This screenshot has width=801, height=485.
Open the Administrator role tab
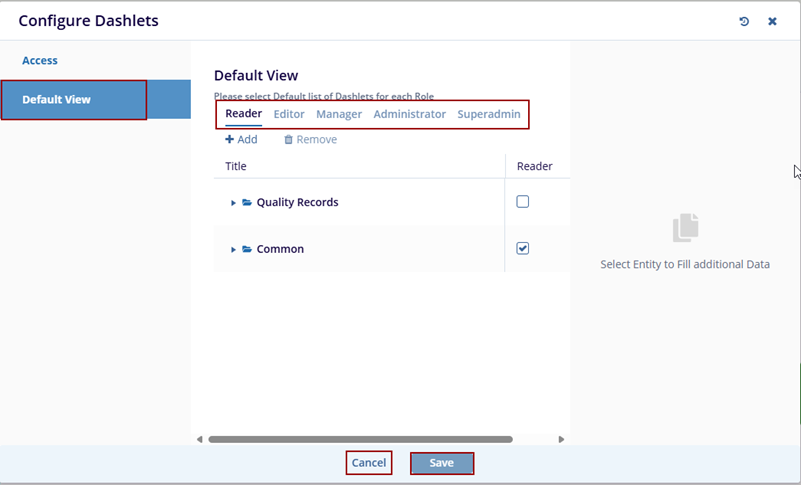click(x=409, y=114)
